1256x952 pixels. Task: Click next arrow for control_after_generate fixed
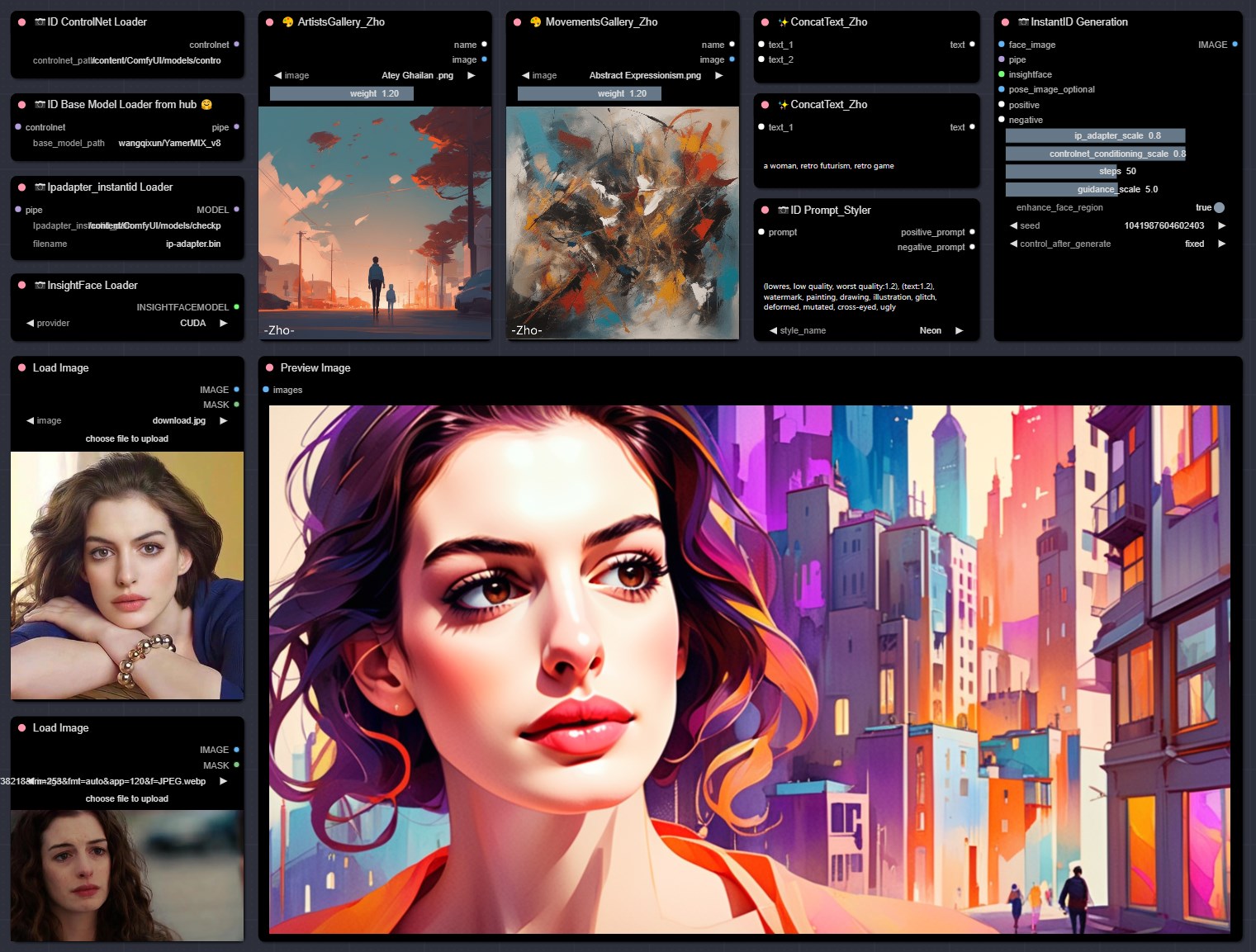tap(1222, 244)
